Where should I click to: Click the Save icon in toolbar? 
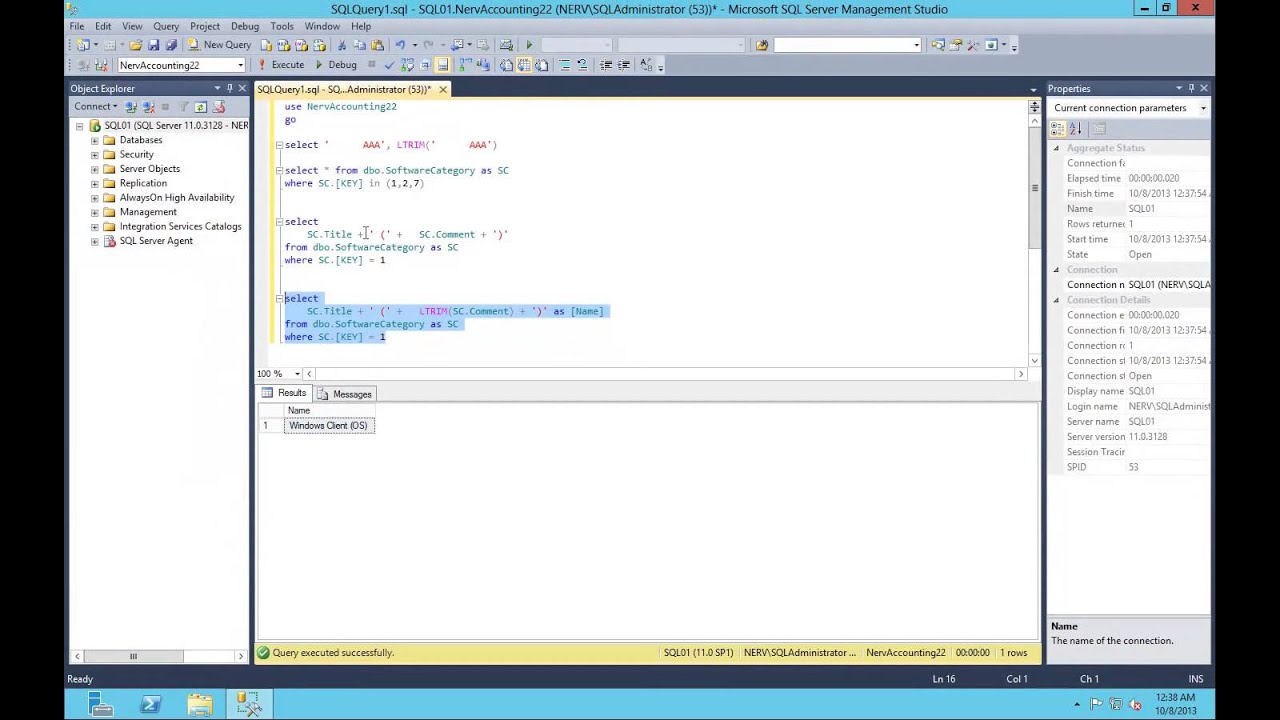tap(153, 45)
